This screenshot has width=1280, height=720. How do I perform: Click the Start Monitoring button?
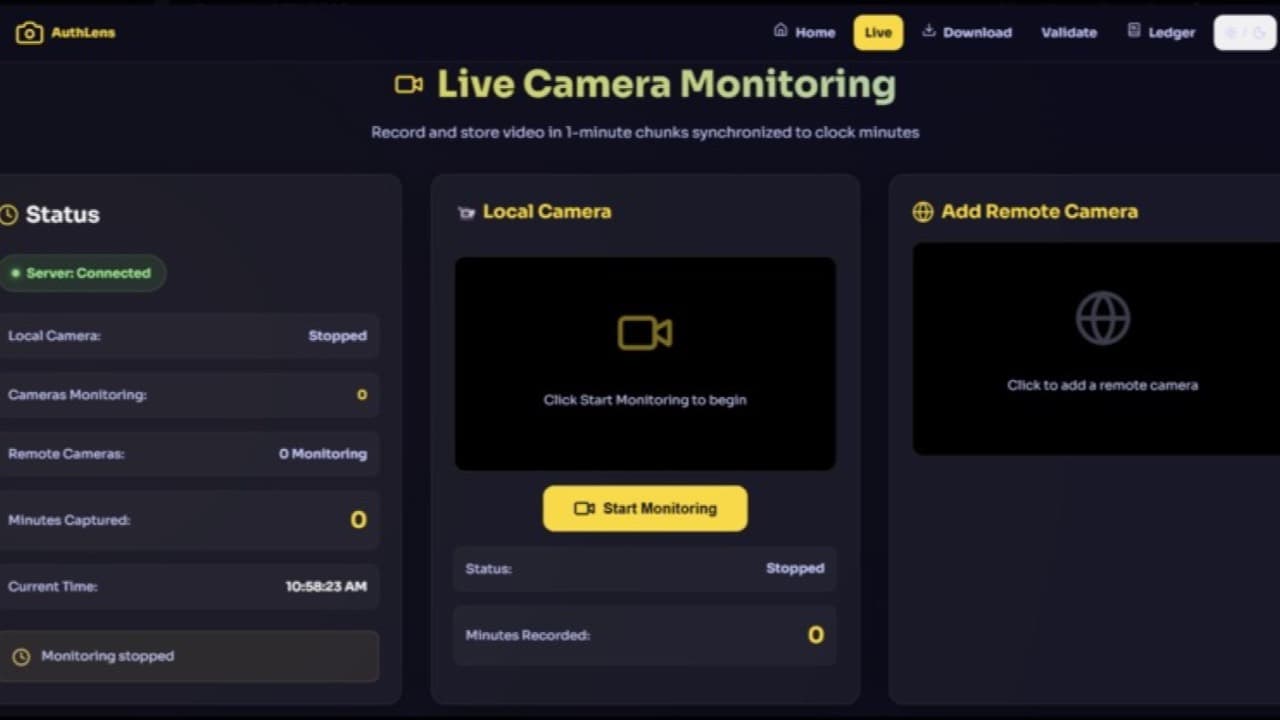645,508
